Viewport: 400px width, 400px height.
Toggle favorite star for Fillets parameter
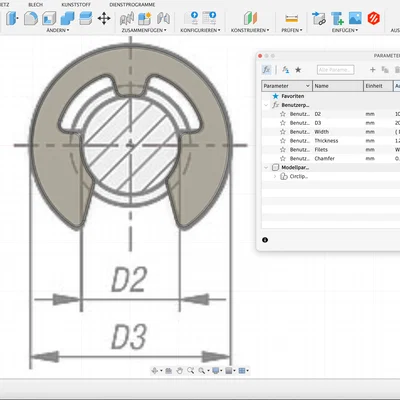[283, 150]
